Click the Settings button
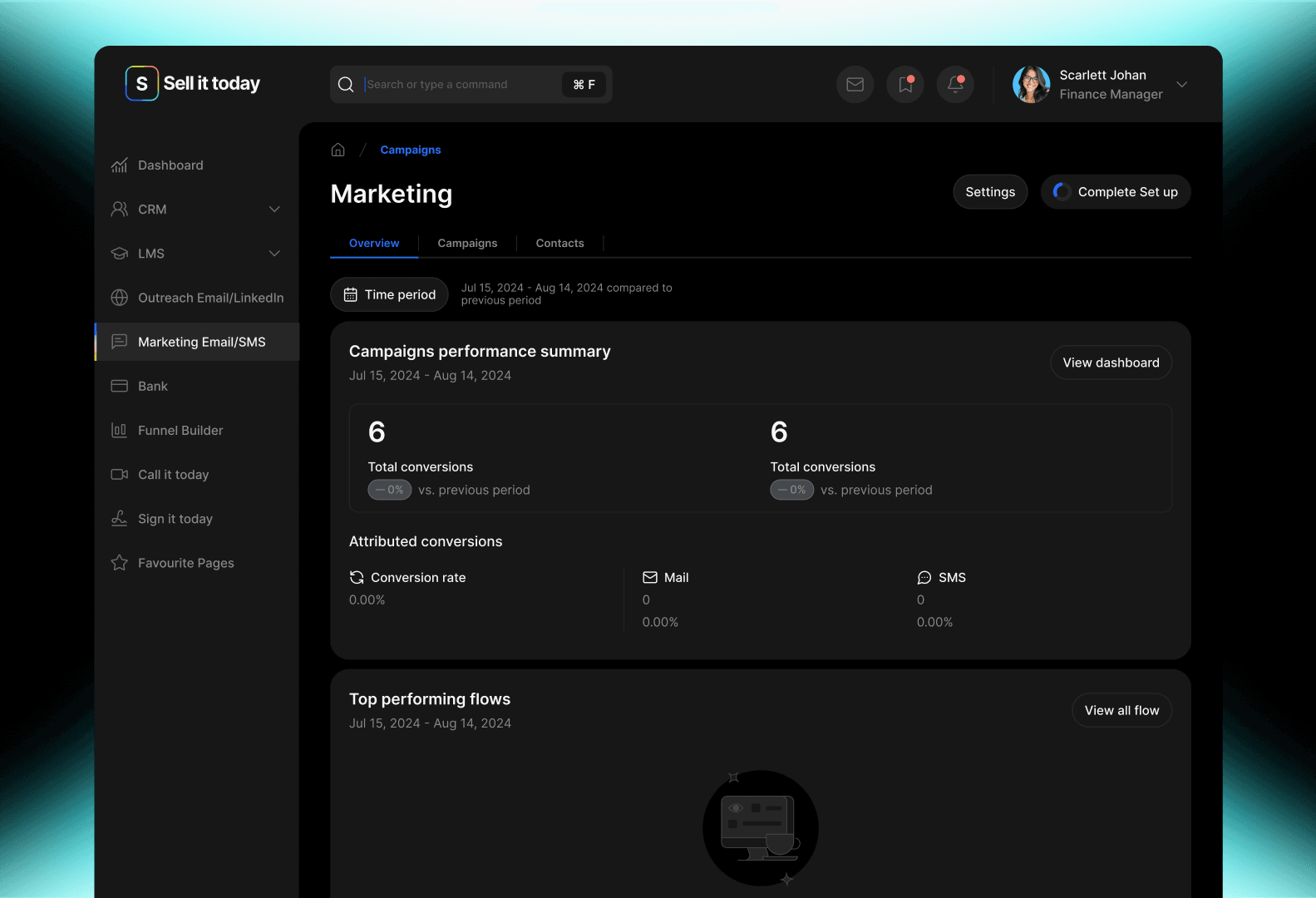 [x=990, y=192]
